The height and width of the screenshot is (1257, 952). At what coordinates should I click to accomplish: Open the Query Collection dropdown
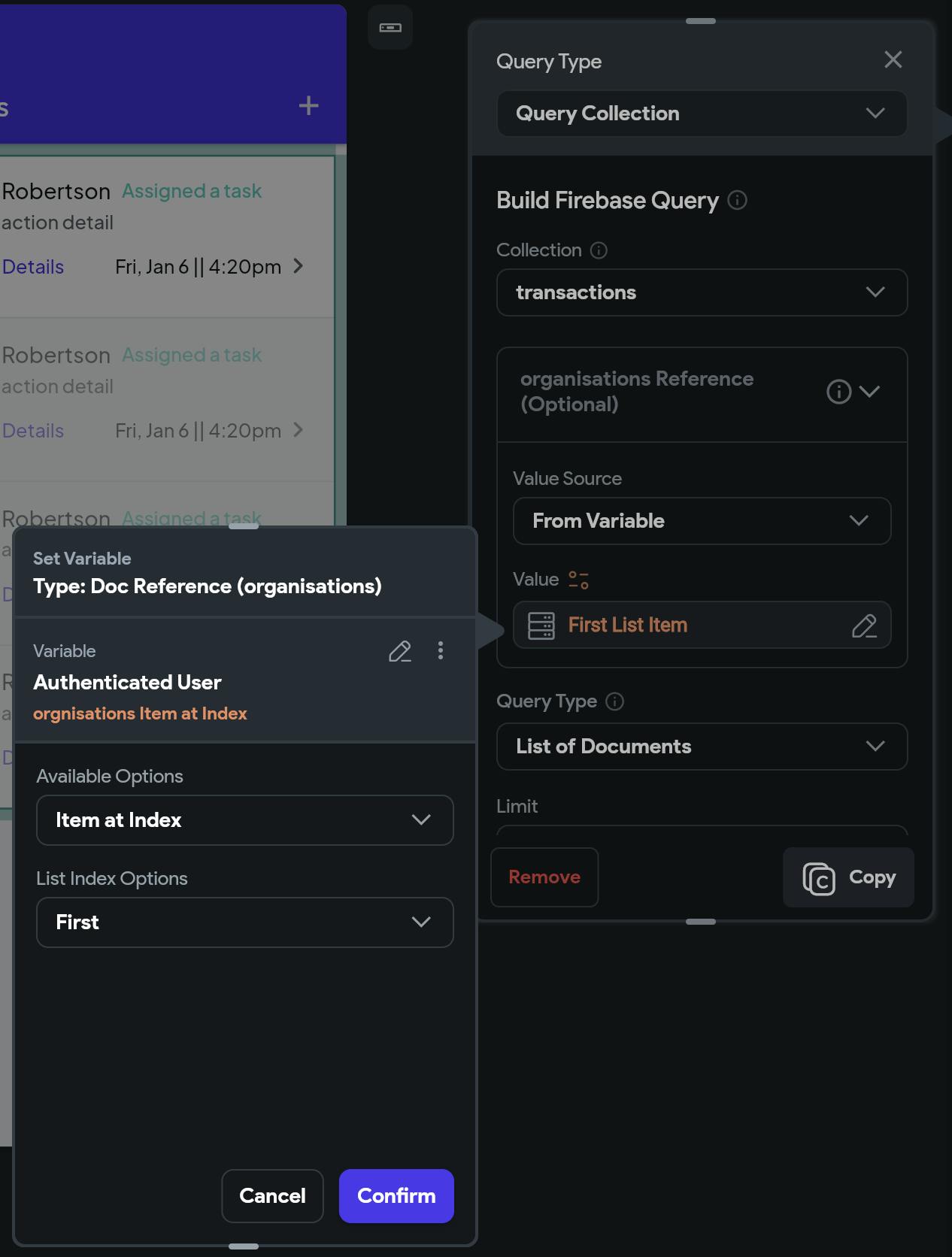pyautogui.click(x=702, y=114)
